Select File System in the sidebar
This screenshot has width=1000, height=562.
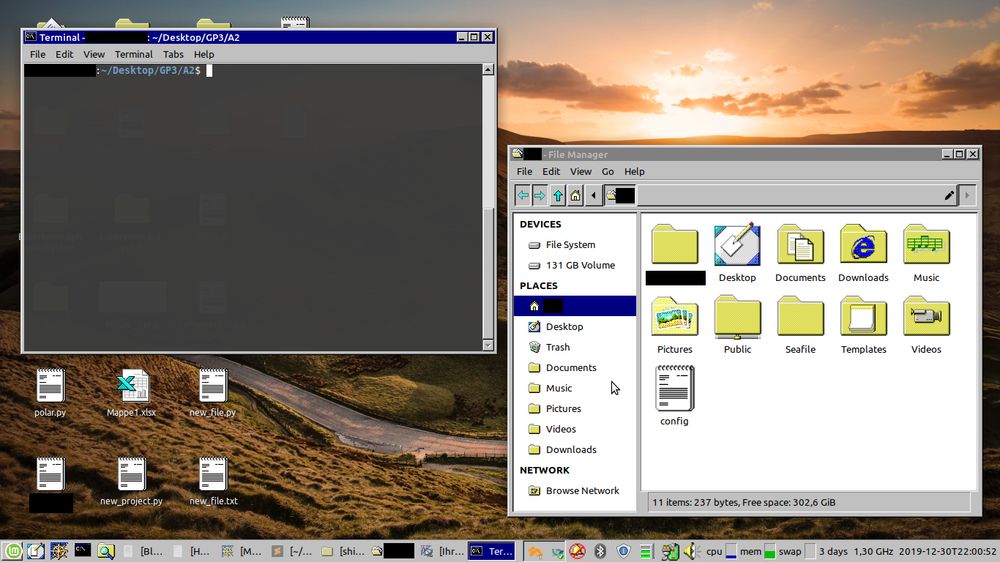(575, 245)
